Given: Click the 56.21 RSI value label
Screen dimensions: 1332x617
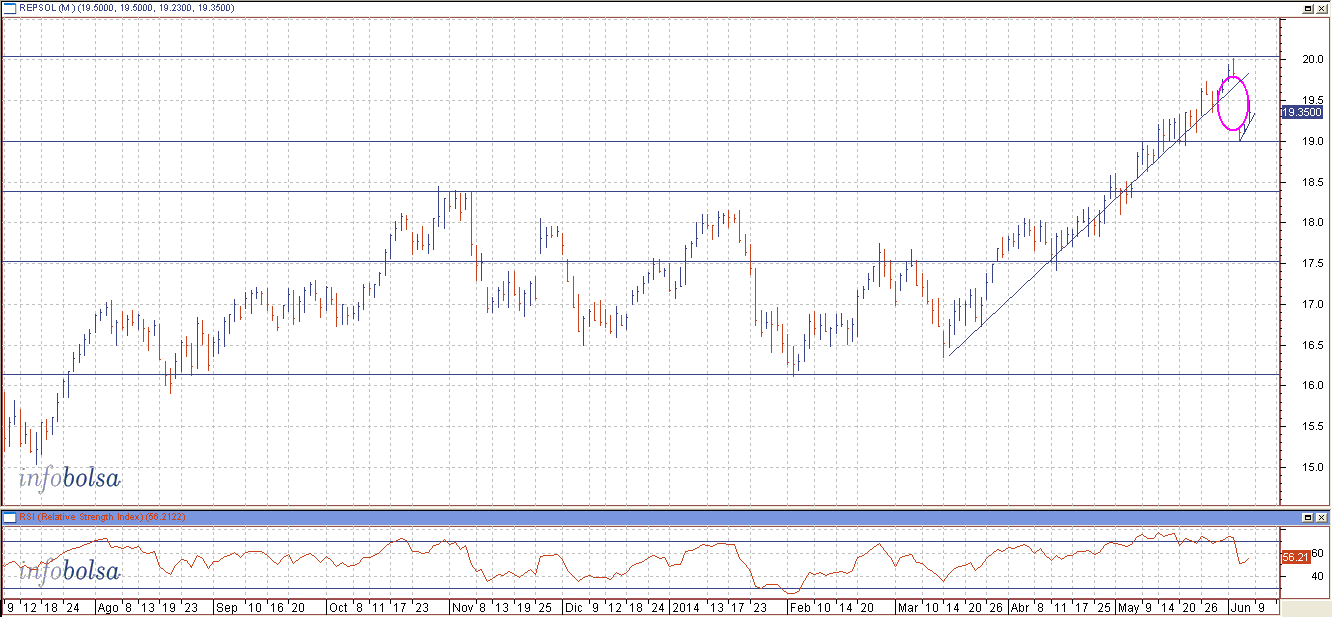Looking at the screenshot, I should click(1295, 557).
